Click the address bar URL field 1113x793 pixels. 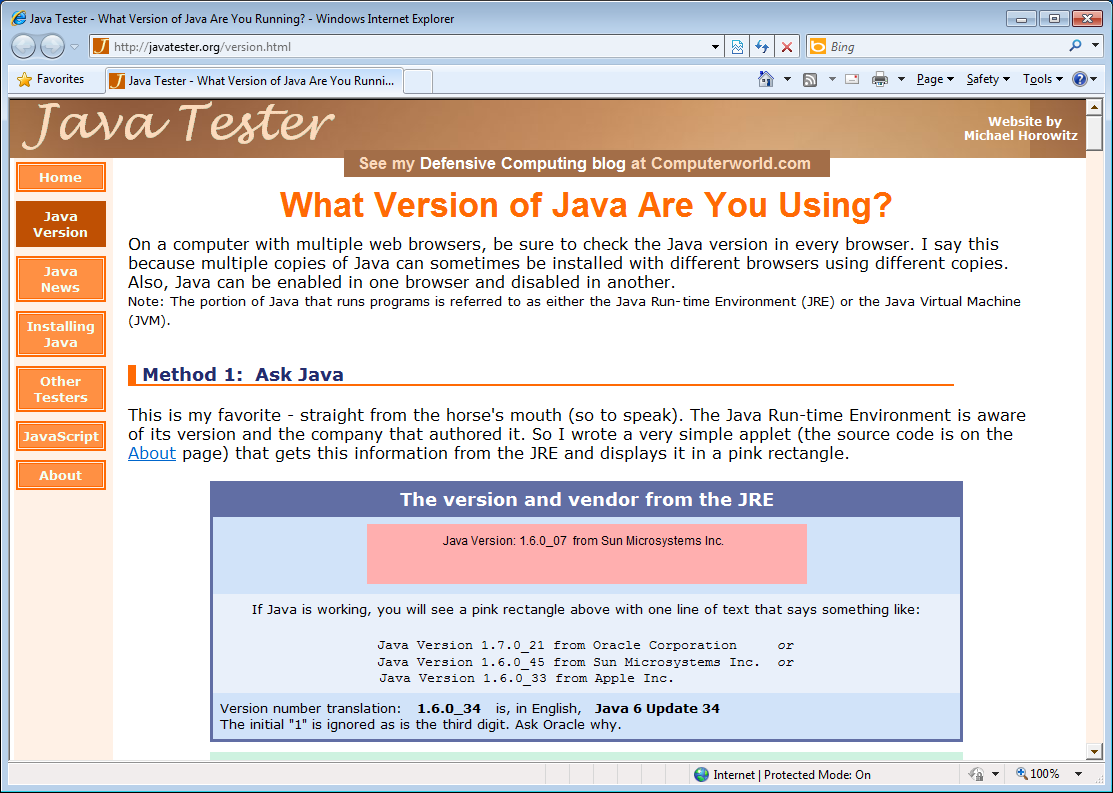[401, 47]
